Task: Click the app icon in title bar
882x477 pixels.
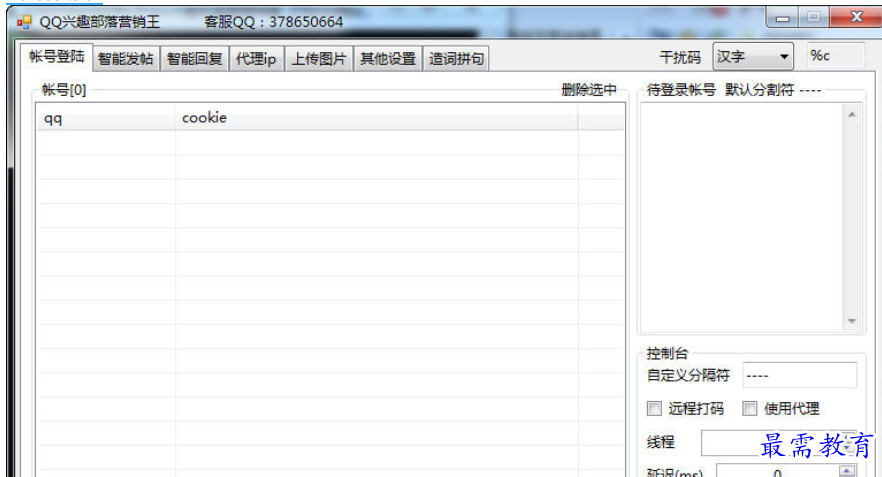Action: (x=24, y=22)
